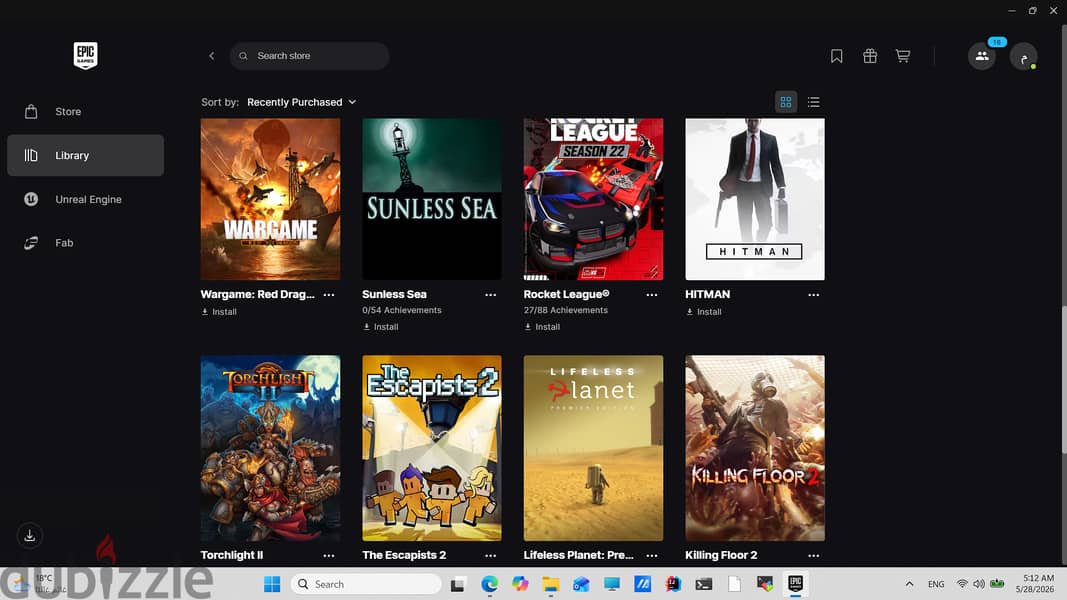Viewport: 1067px width, 600px height.
Task: Click Epic Games Launcher taskbar icon
Action: pyautogui.click(x=795, y=584)
